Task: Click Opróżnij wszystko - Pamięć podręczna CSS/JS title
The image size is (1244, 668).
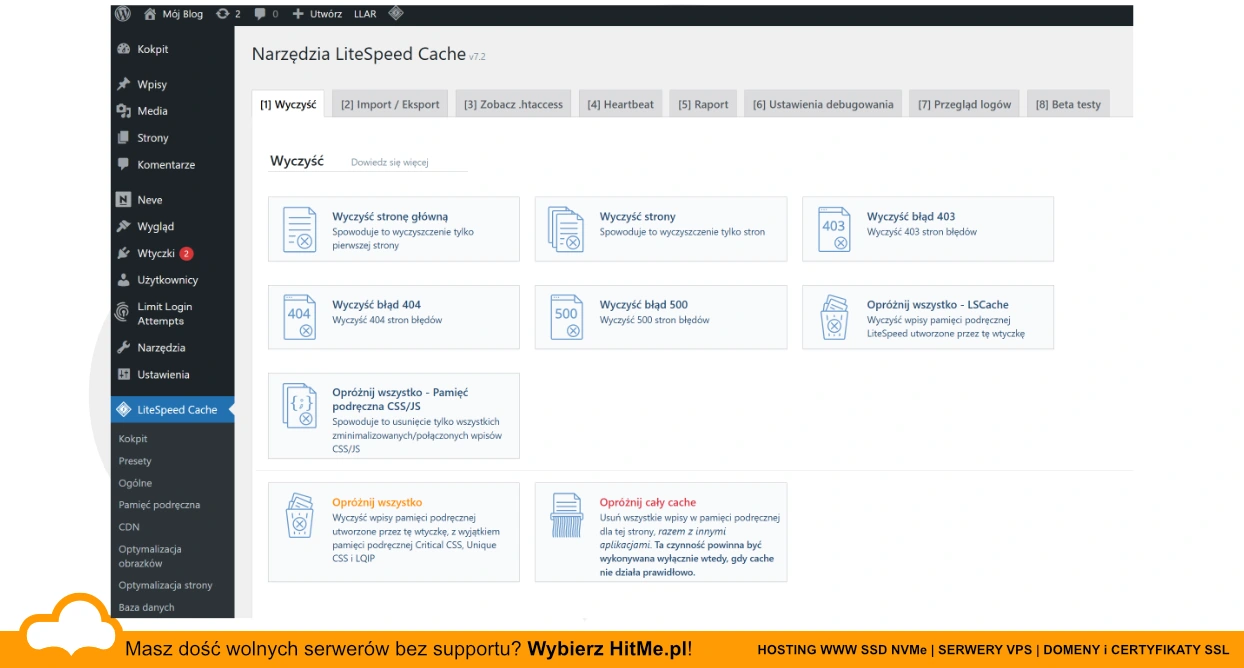Action: pyautogui.click(x=400, y=400)
